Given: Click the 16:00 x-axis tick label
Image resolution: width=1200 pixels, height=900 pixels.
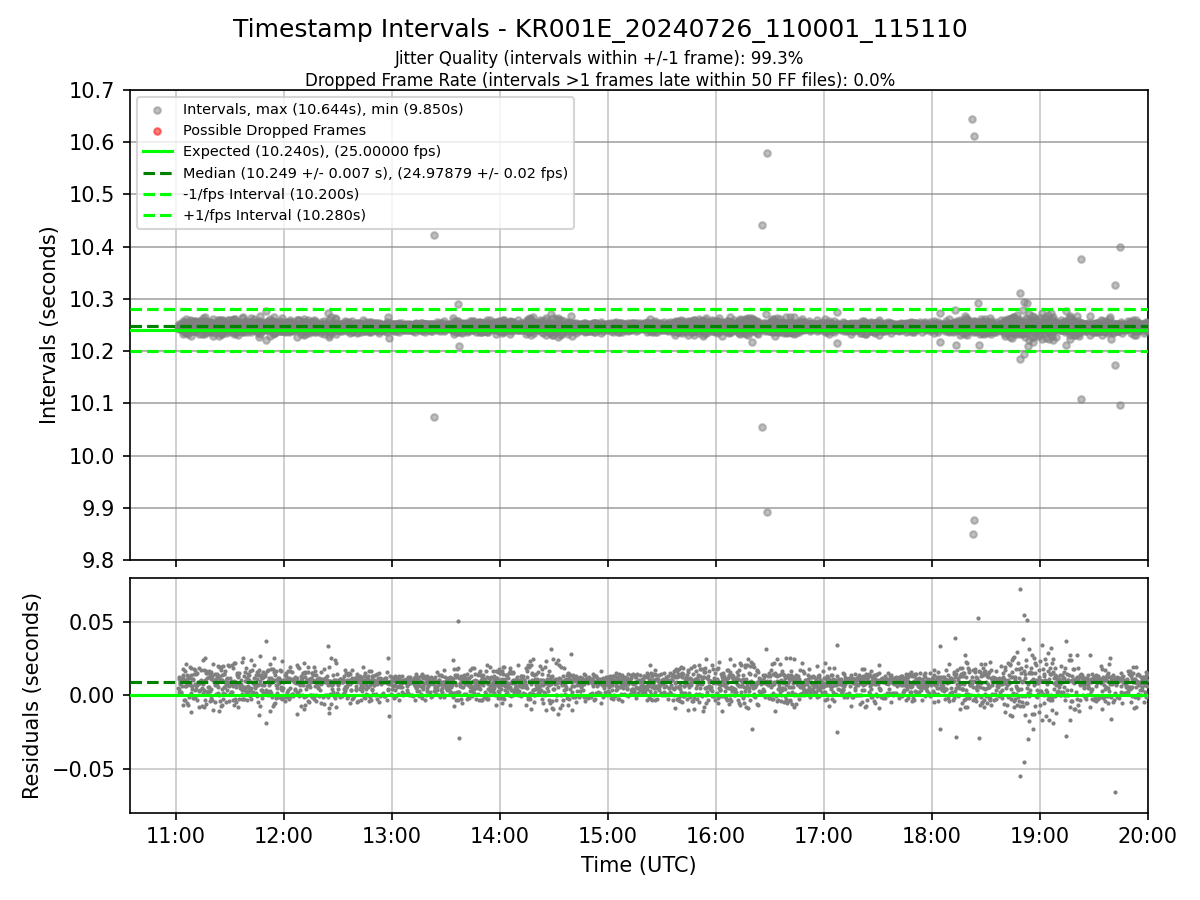Looking at the screenshot, I should click(x=716, y=833).
